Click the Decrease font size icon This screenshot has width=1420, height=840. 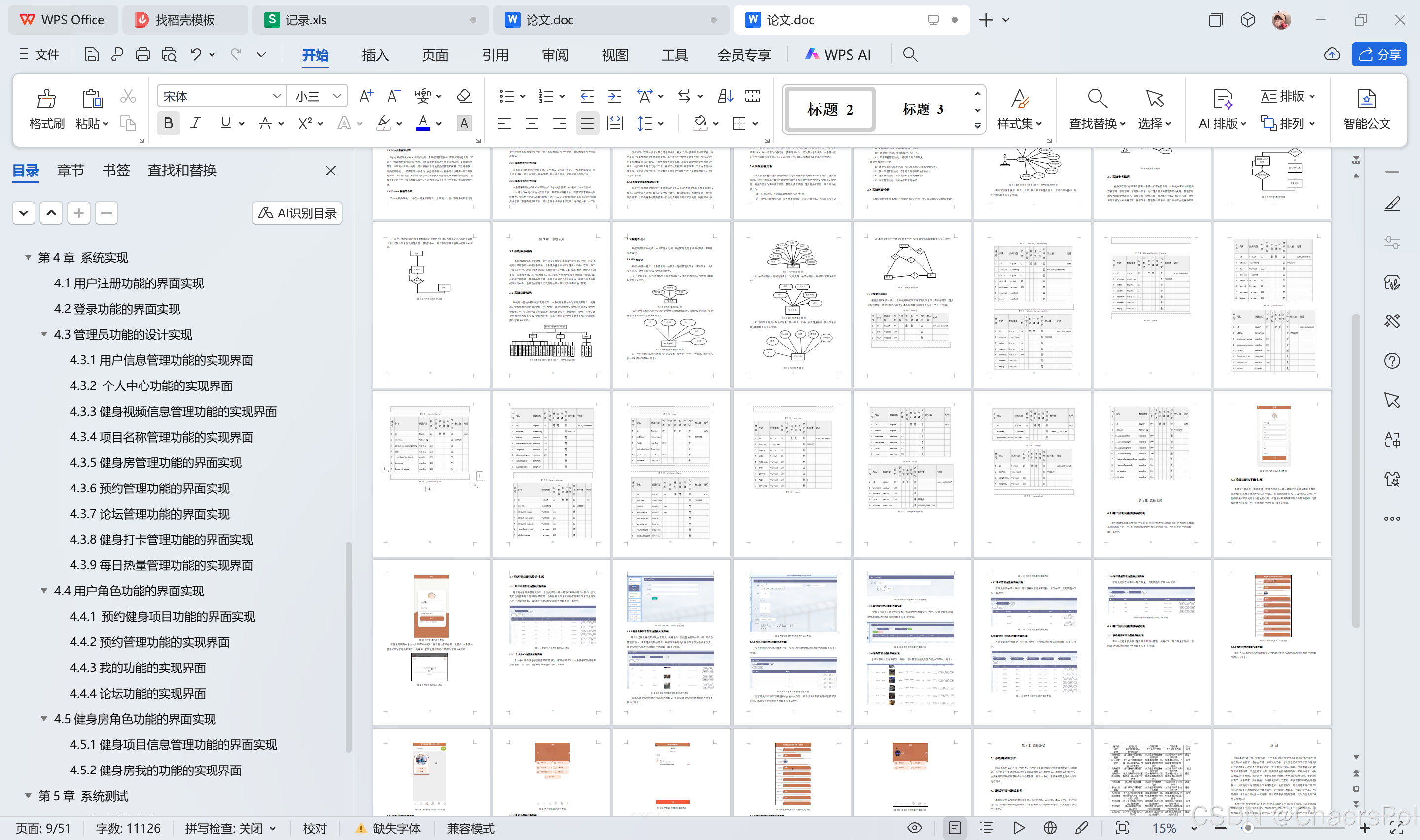pos(394,96)
